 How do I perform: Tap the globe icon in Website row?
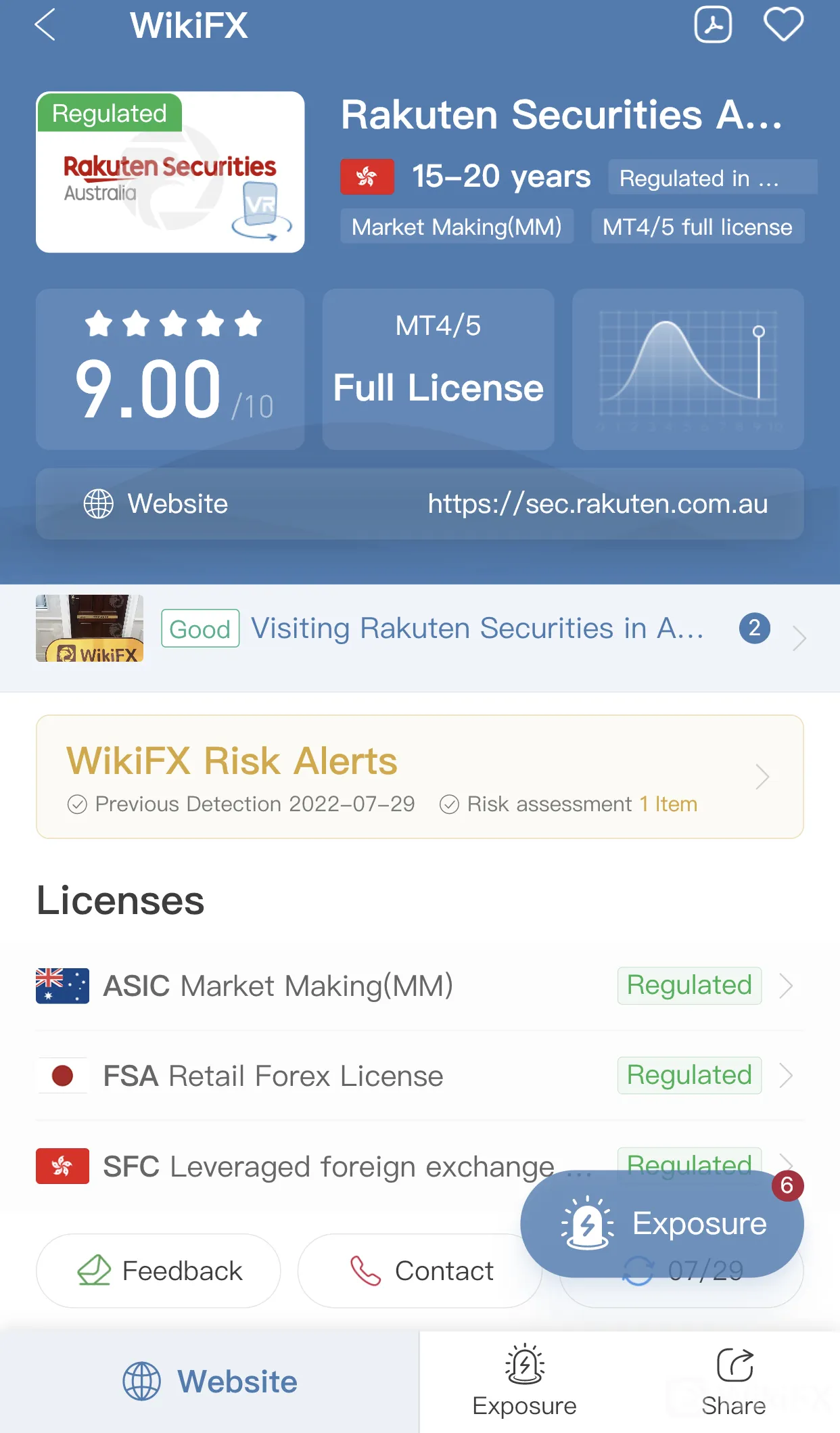point(99,504)
